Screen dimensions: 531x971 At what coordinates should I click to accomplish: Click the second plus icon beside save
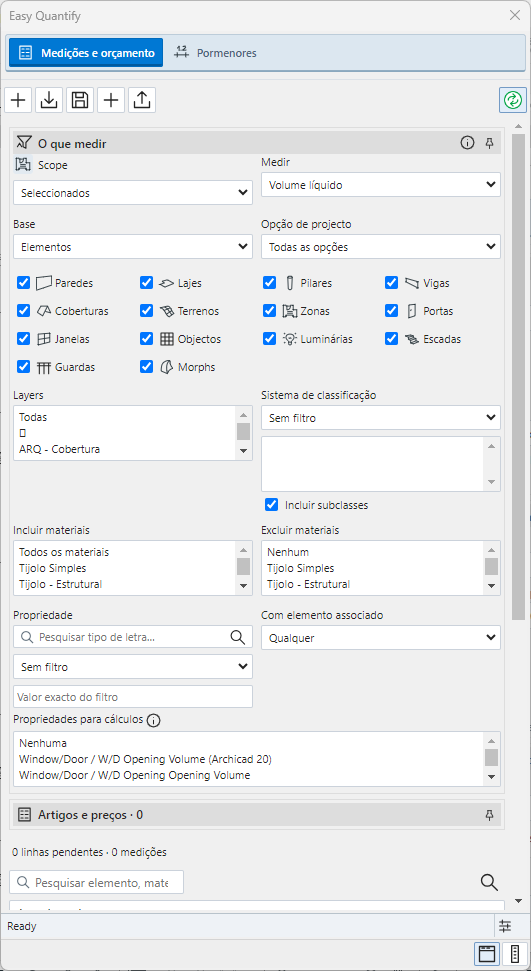[x=111, y=100]
